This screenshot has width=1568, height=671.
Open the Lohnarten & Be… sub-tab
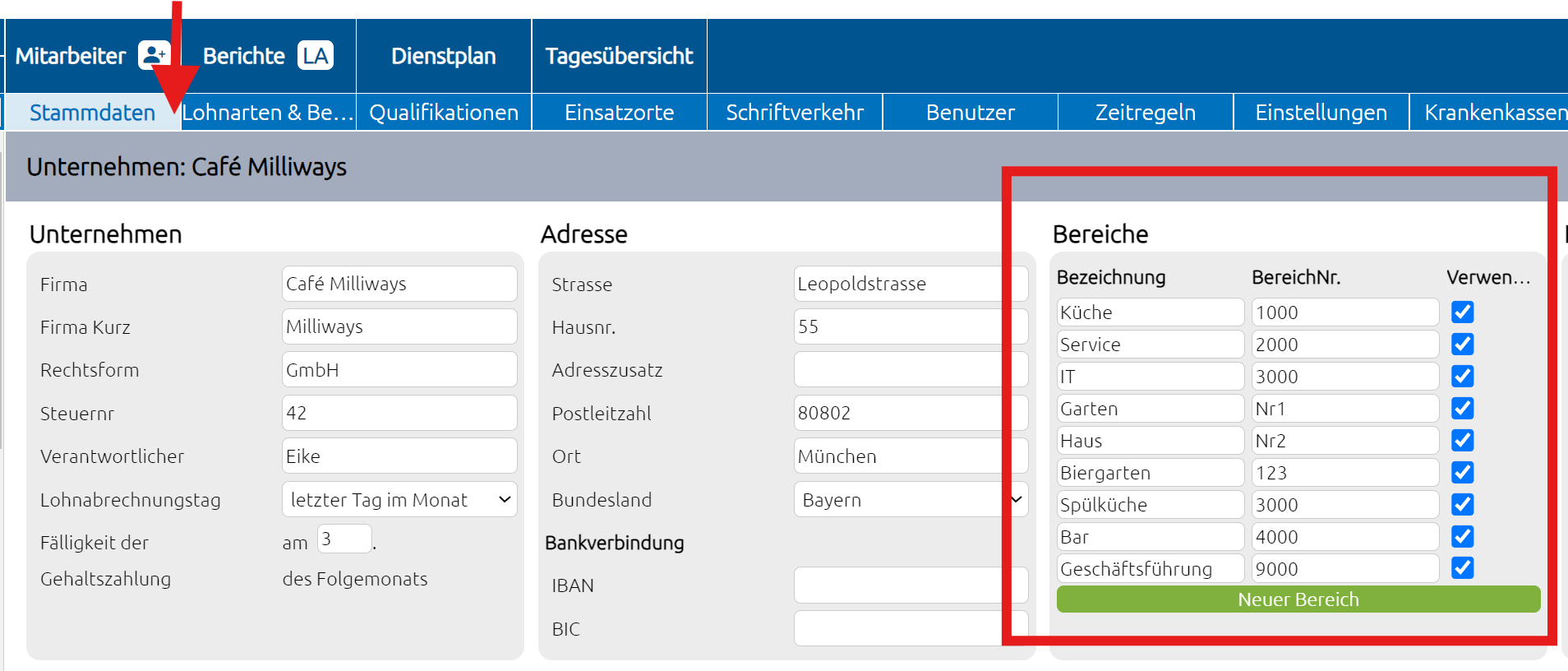(x=268, y=112)
